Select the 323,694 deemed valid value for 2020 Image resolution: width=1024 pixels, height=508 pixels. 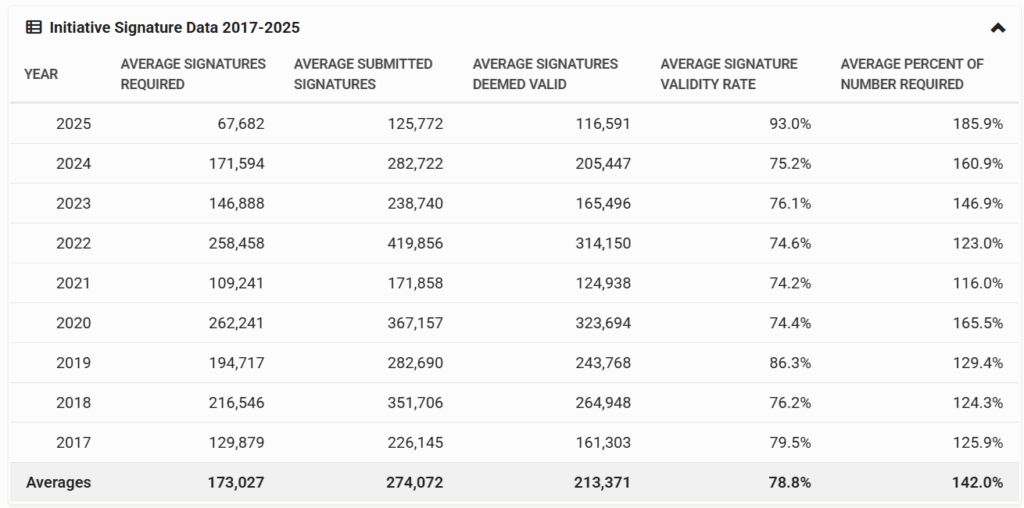(598, 323)
